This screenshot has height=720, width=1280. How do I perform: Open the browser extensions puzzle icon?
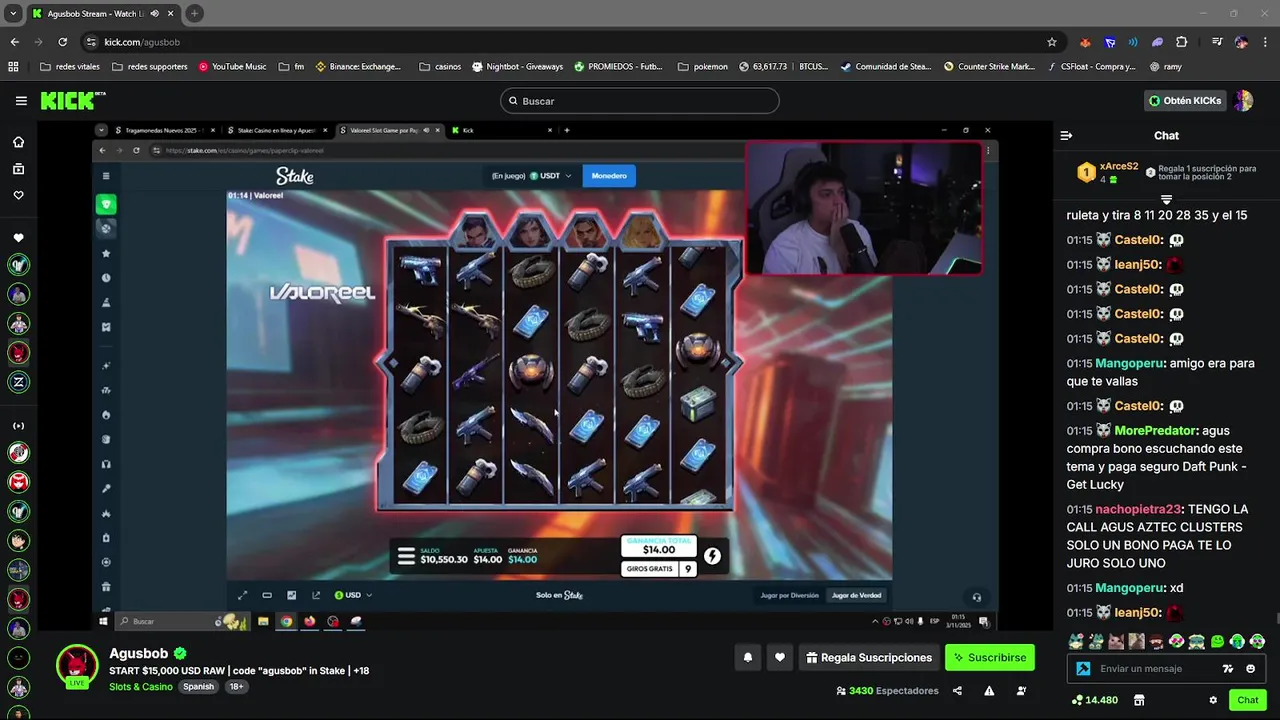pos(1182,42)
